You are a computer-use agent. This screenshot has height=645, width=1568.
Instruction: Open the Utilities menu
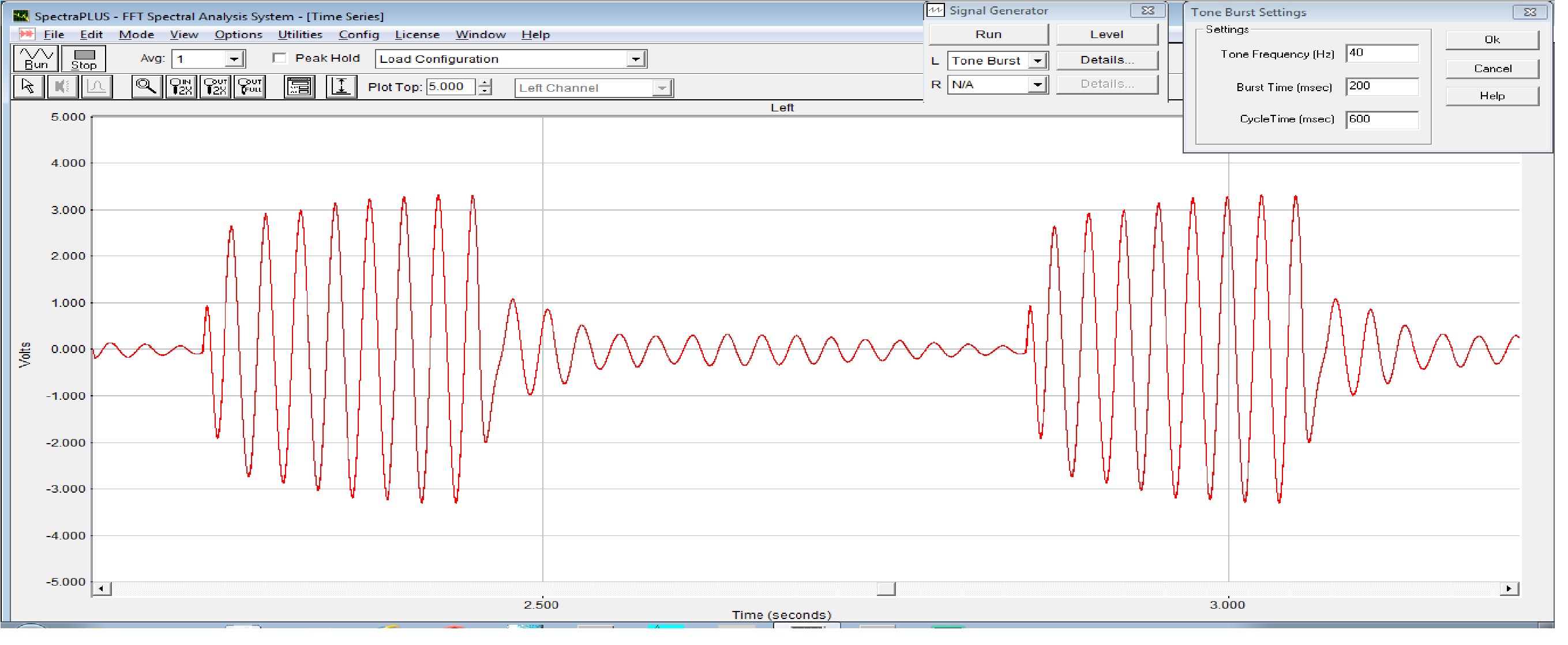point(302,35)
